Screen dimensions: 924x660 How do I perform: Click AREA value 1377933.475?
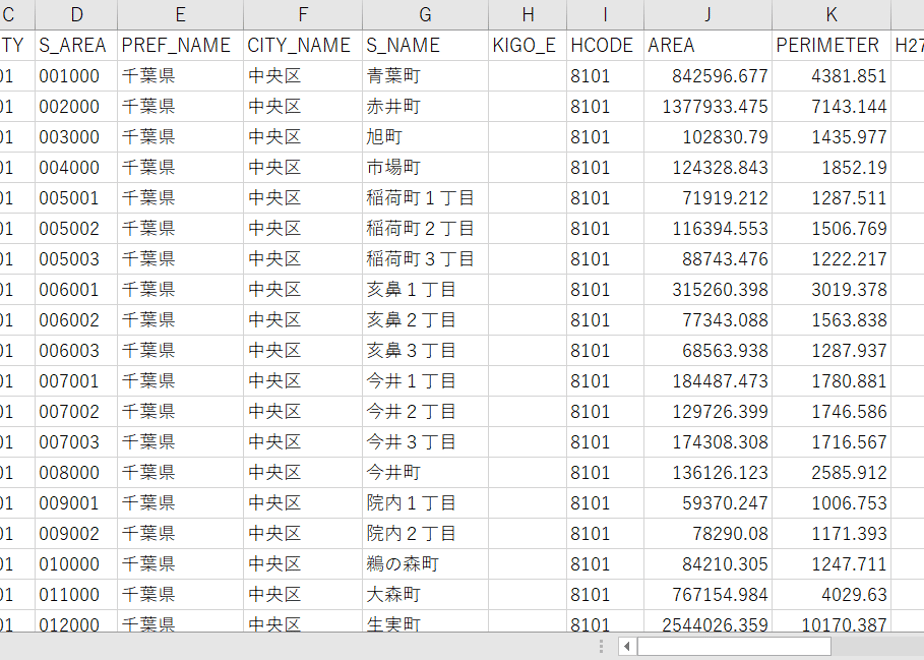[708, 107]
